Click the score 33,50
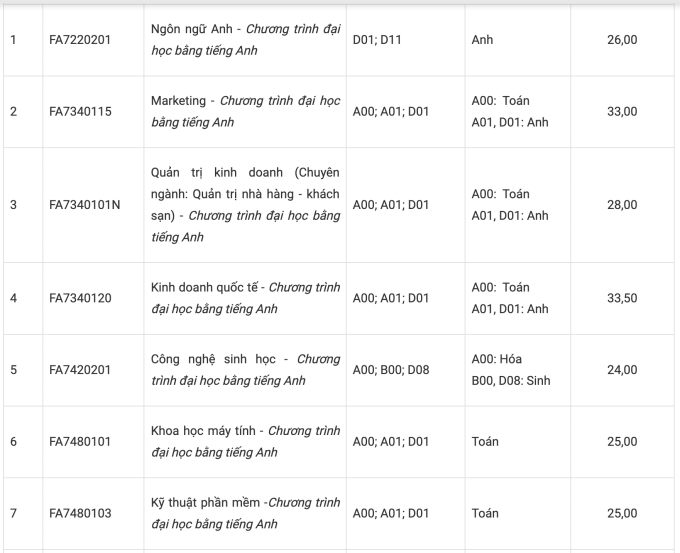 621,298
